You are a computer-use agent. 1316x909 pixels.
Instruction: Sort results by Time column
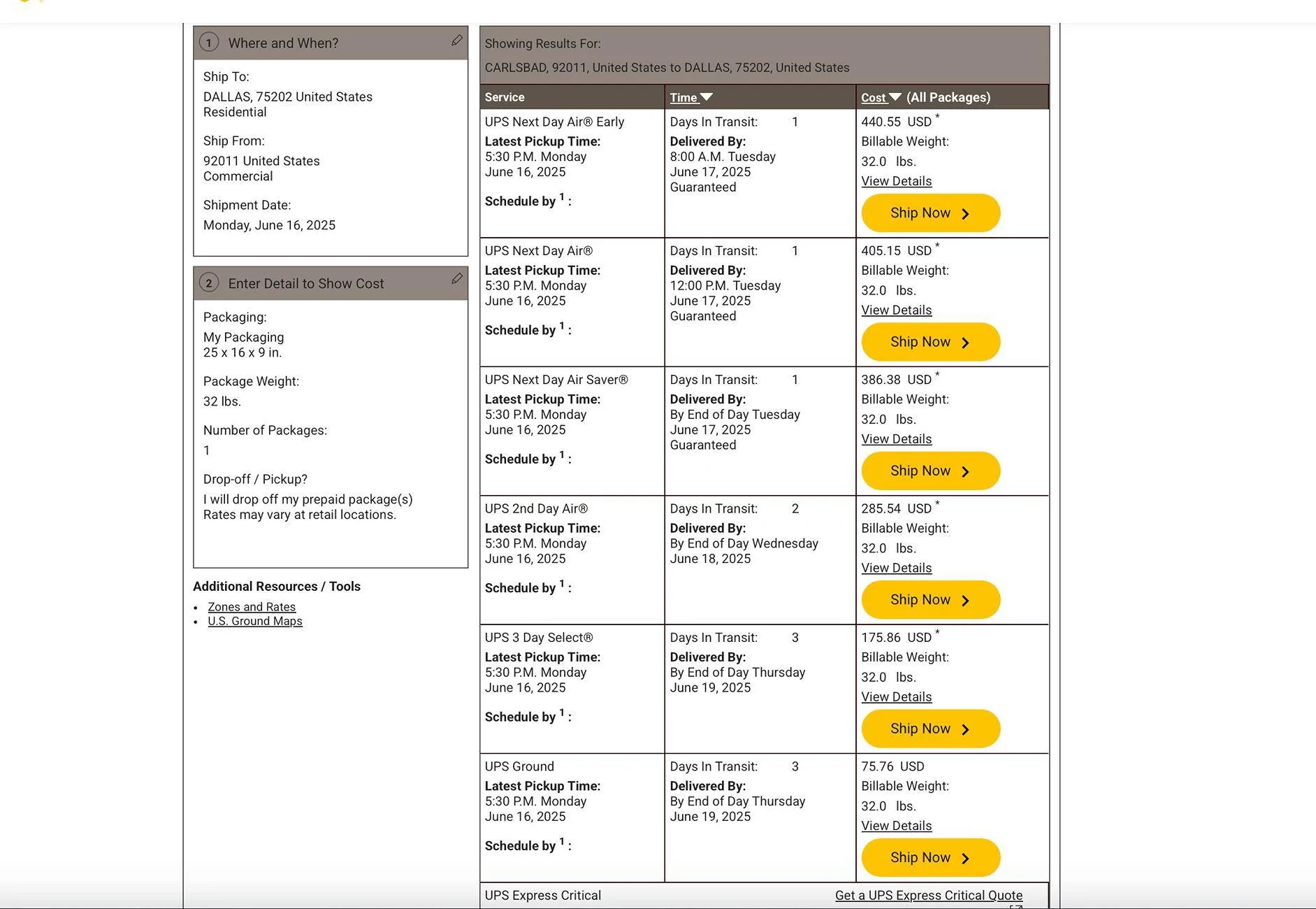coord(690,97)
